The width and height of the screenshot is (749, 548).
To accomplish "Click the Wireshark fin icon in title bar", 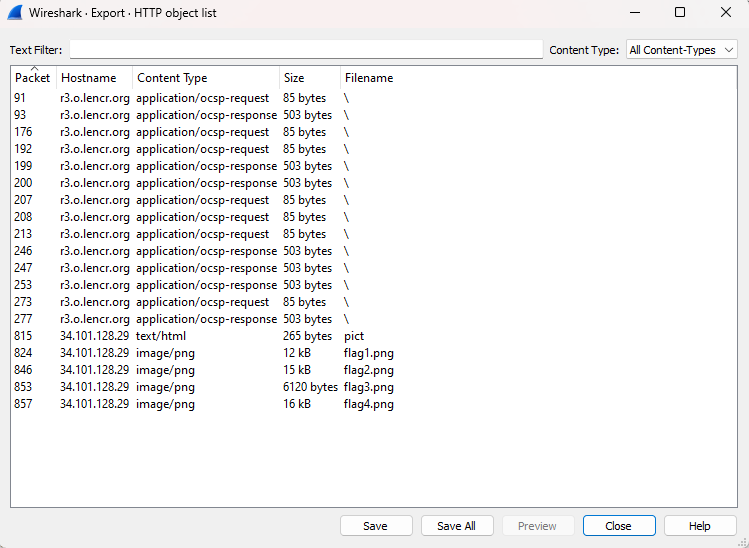I will (16, 13).
